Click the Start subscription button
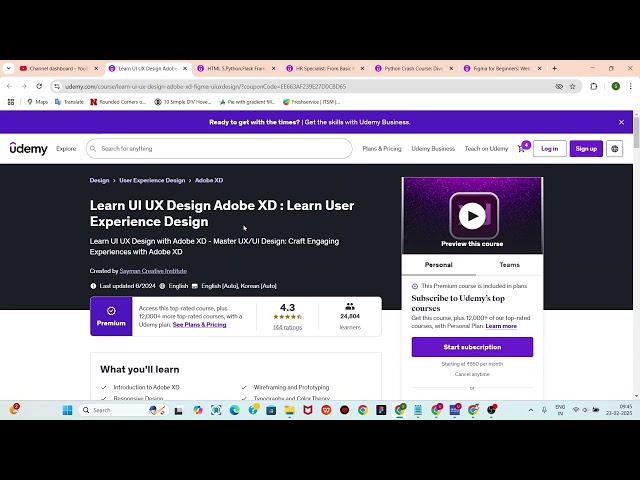Image resolution: width=640 pixels, height=480 pixels. [x=472, y=347]
